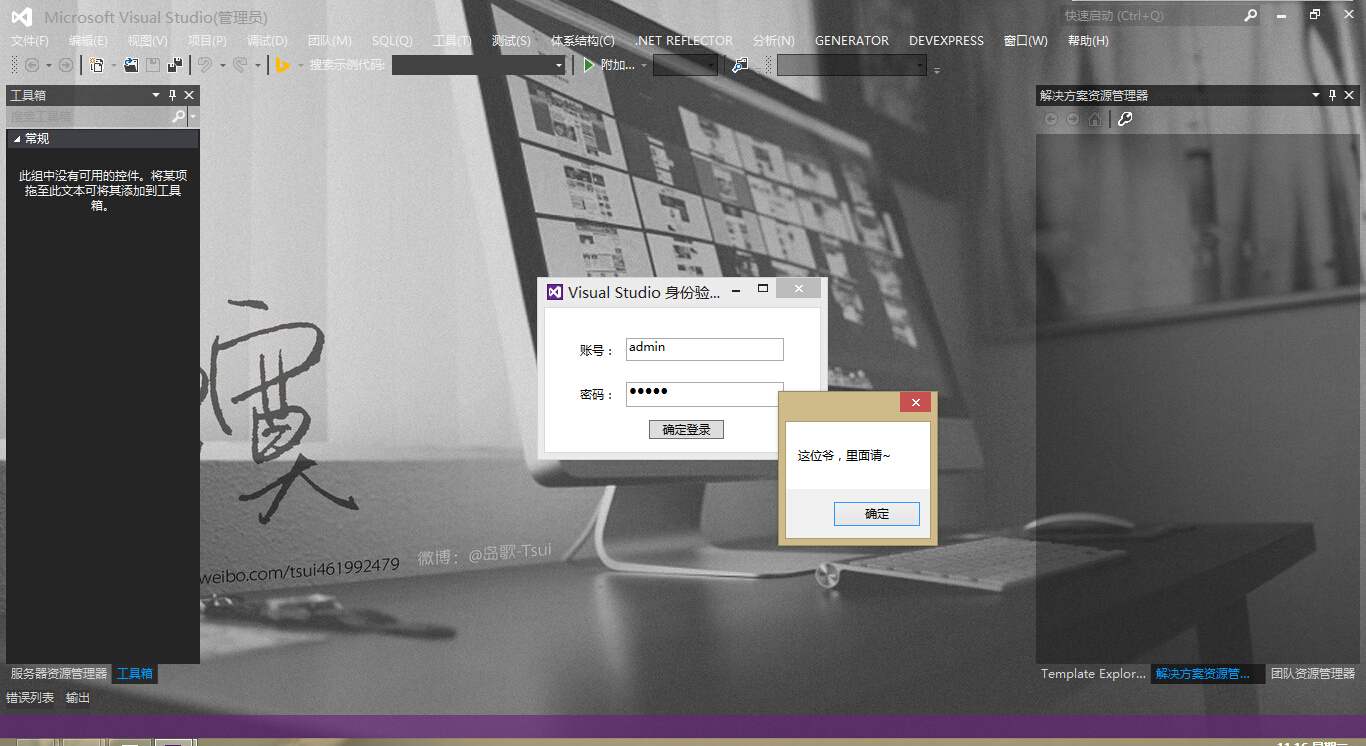Collapse the 常规 group in Toolbox

(x=17, y=139)
